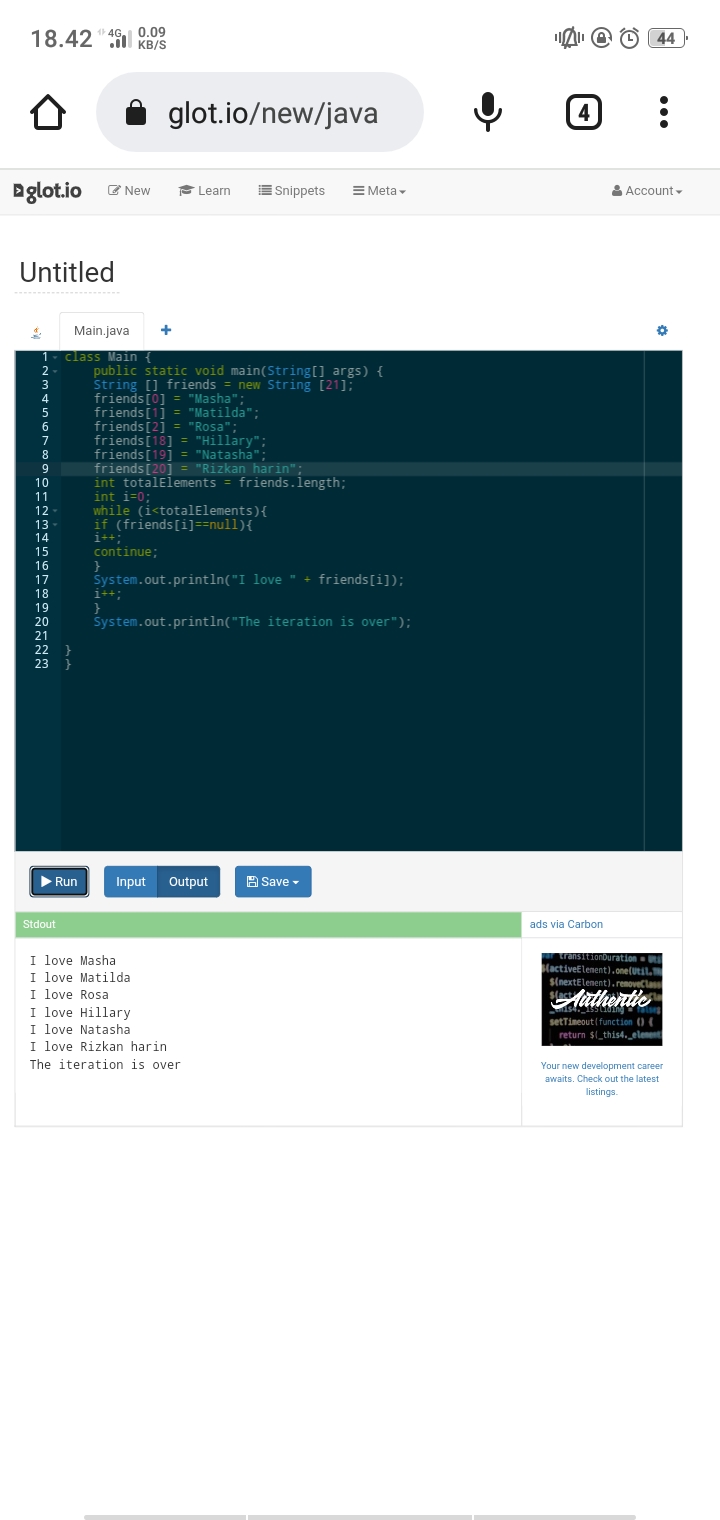This screenshot has width=720, height=1520.
Task: Open the Save dropdown button
Action: [273, 881]
